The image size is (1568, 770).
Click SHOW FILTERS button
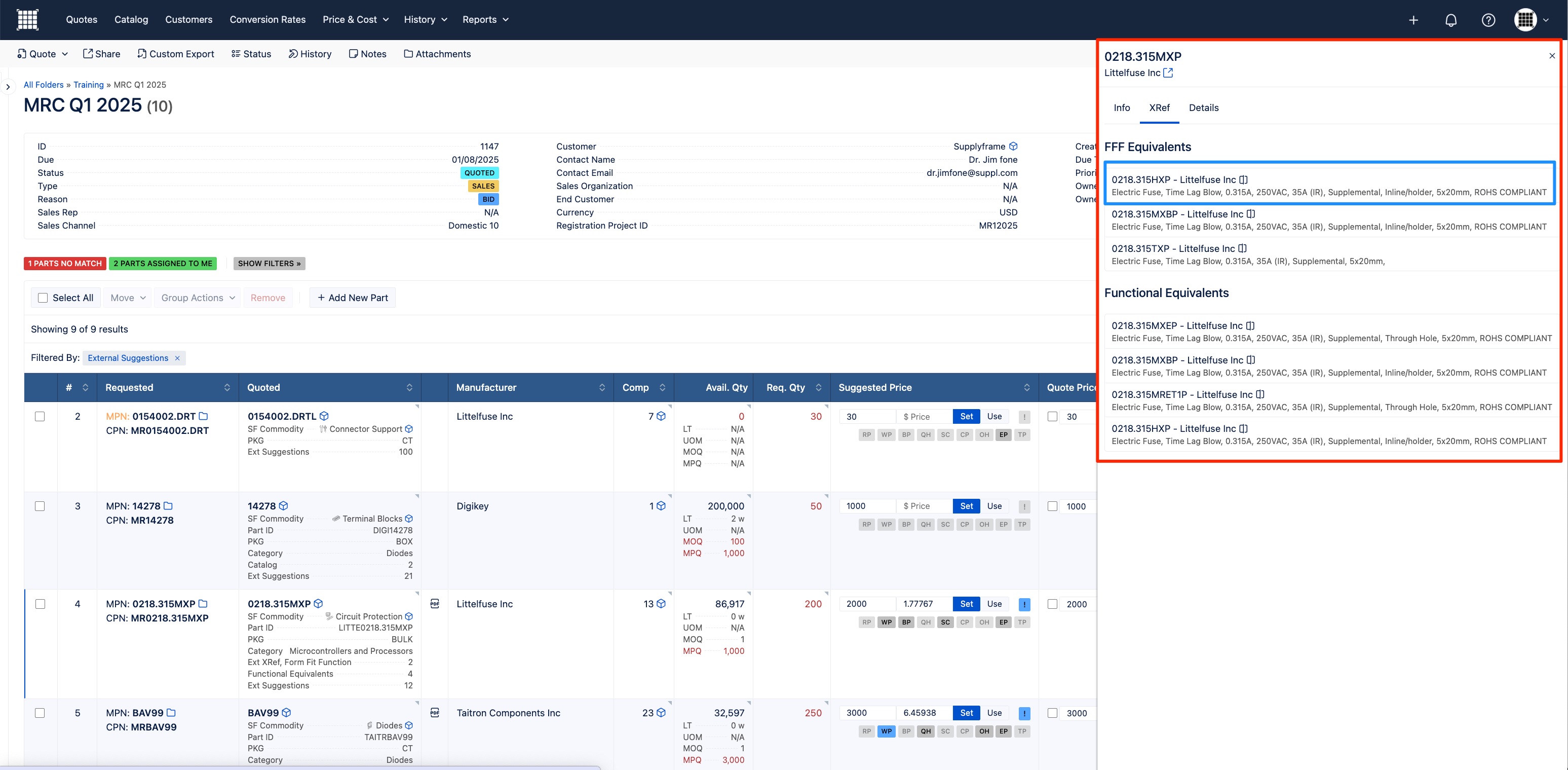[x=269, y=263]
